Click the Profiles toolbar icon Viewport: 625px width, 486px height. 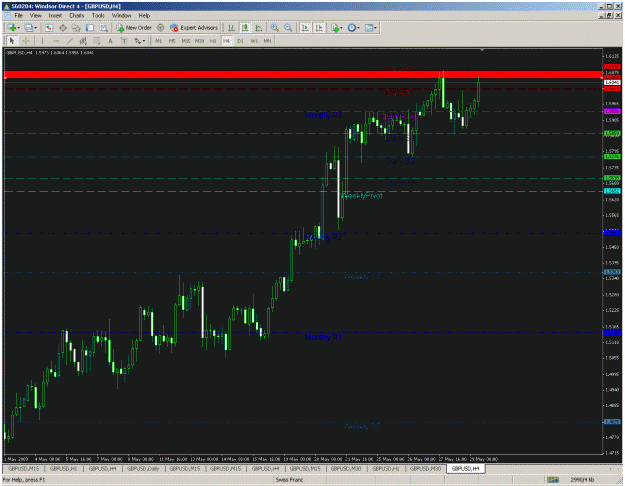[x=28, y=28]
